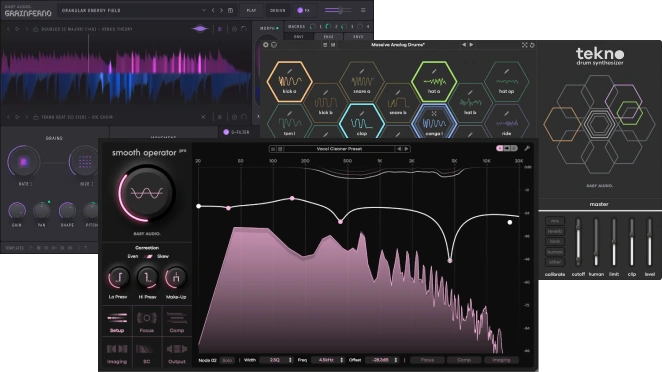Expand the Granular Energy Field preset dropdown

(204, 10)
